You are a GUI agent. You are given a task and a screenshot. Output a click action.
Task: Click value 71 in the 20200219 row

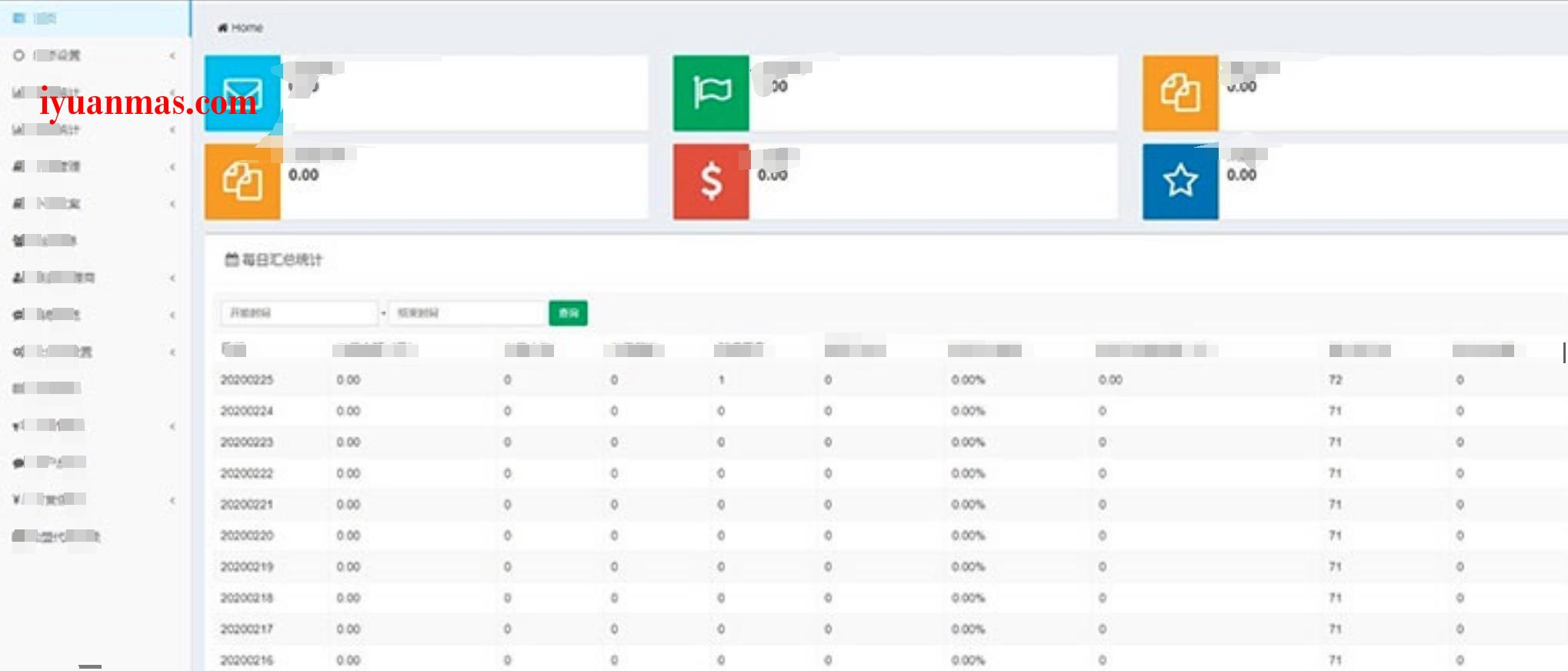pyautogui.click(x=1335, y=567)
